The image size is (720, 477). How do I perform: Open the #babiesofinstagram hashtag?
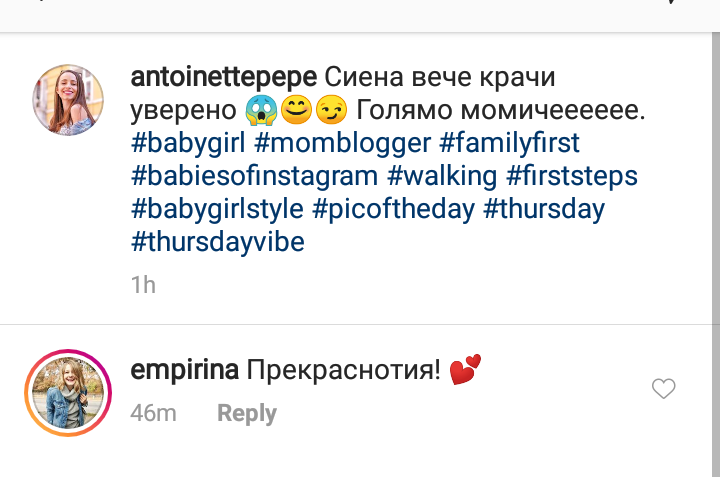click(254, 176)
